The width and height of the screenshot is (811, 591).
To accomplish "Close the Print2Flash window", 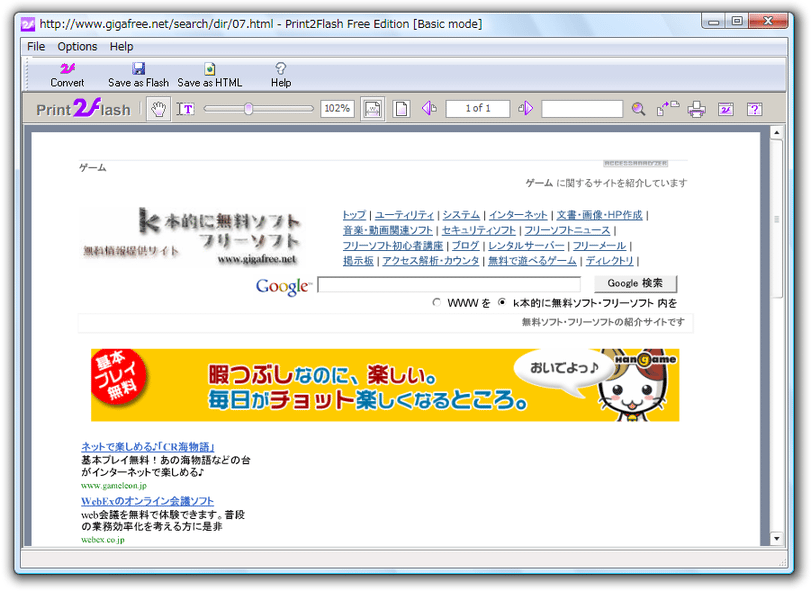I will coord(768,22).
